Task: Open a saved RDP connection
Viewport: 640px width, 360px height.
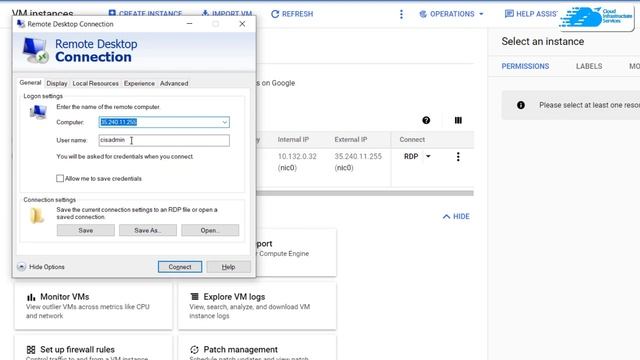Action: [x=210, y=230]
